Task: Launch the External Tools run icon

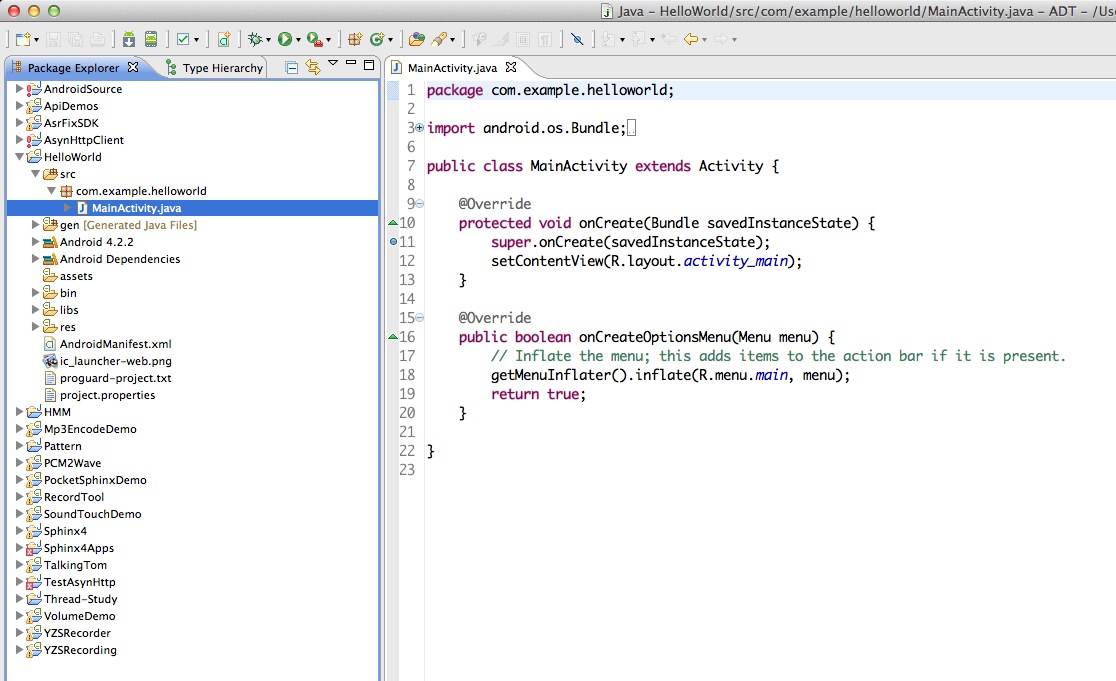Action: [x=315, y=39]
